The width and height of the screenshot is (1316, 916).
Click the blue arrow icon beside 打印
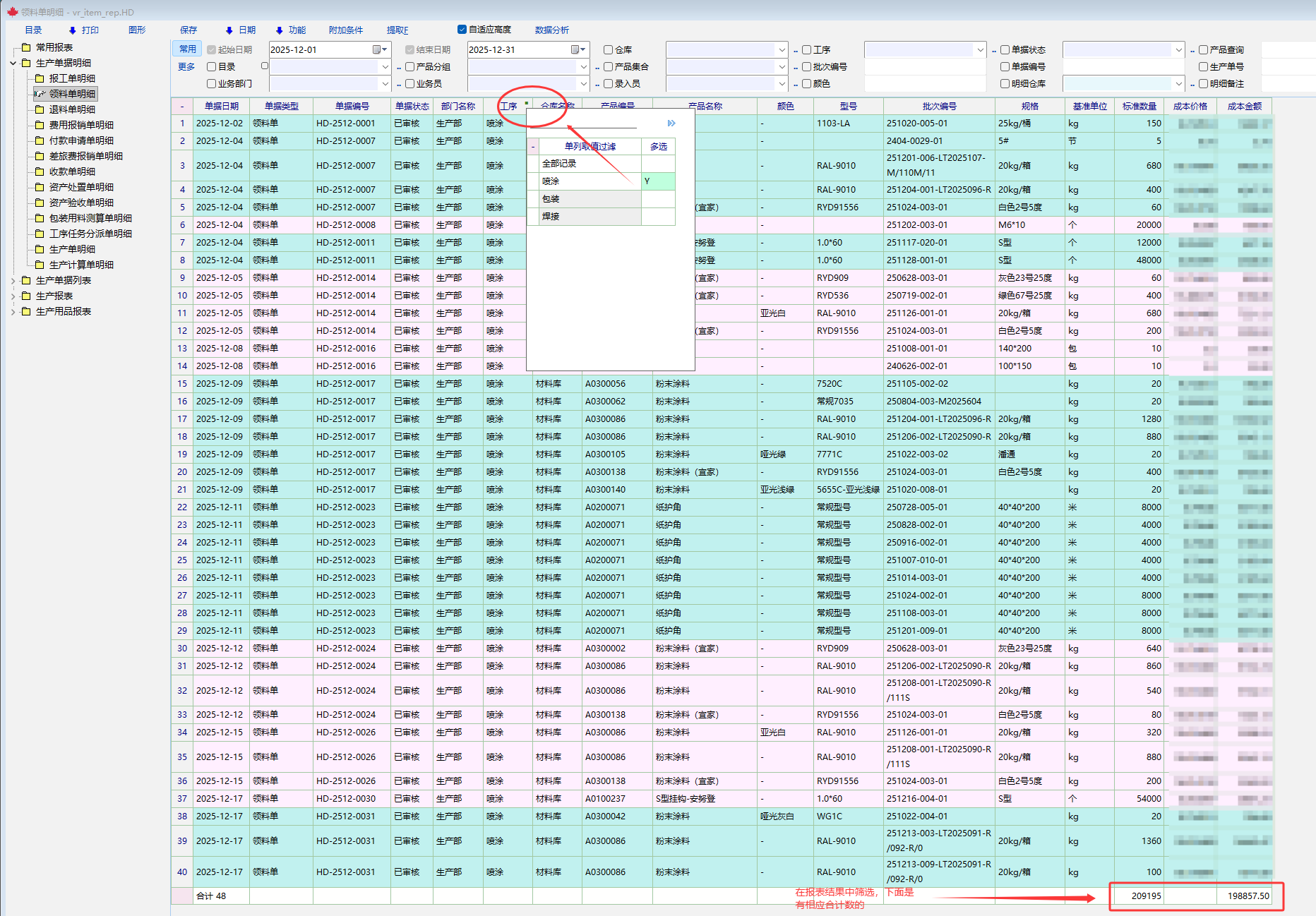(x=72, y=30)
